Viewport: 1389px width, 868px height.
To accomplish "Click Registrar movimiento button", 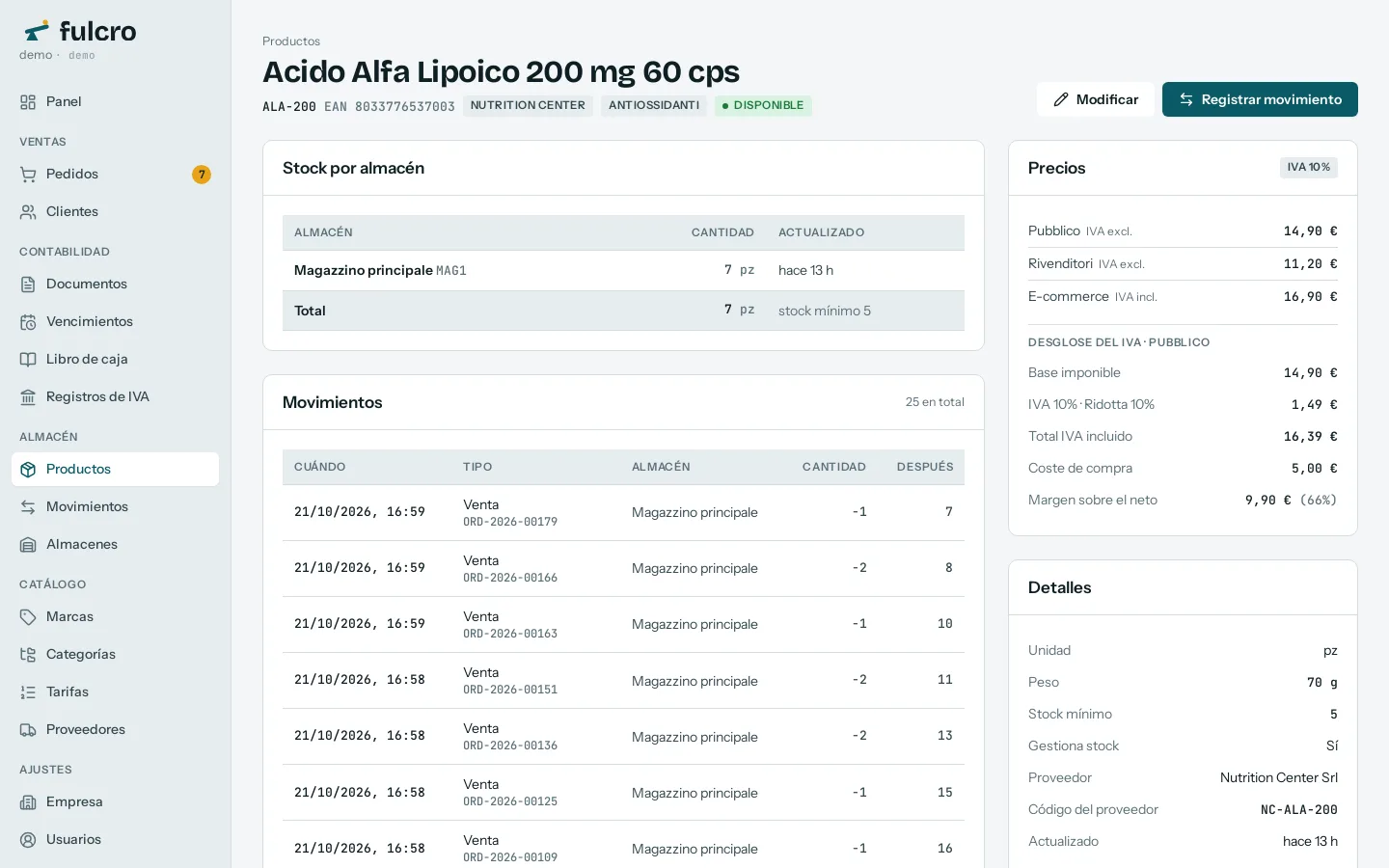I will (x=1260, y=99).
